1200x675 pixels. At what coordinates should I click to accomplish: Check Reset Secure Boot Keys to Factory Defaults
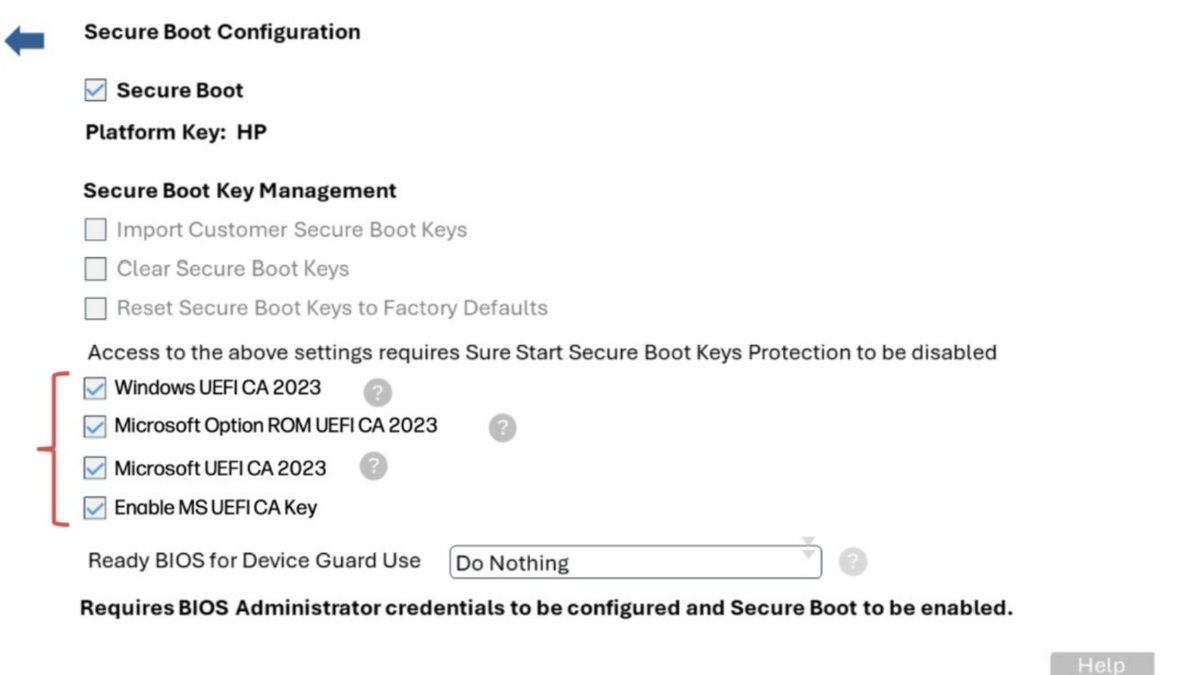click(95, 308)
